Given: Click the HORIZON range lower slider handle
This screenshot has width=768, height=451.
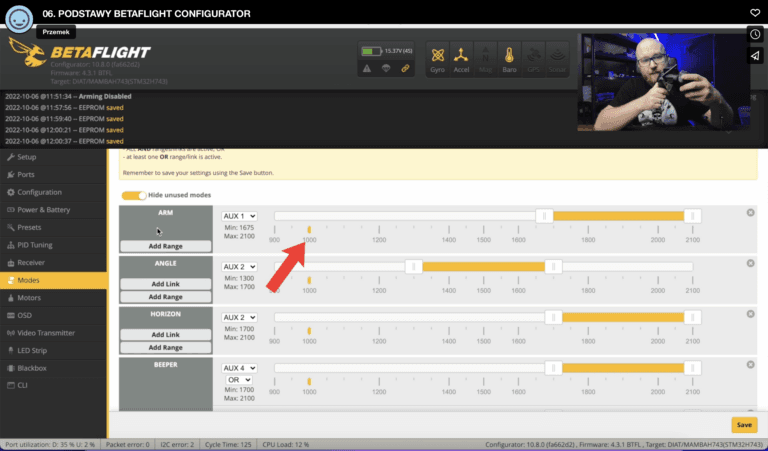Looking at the screenshot, I should pos(553,317).
